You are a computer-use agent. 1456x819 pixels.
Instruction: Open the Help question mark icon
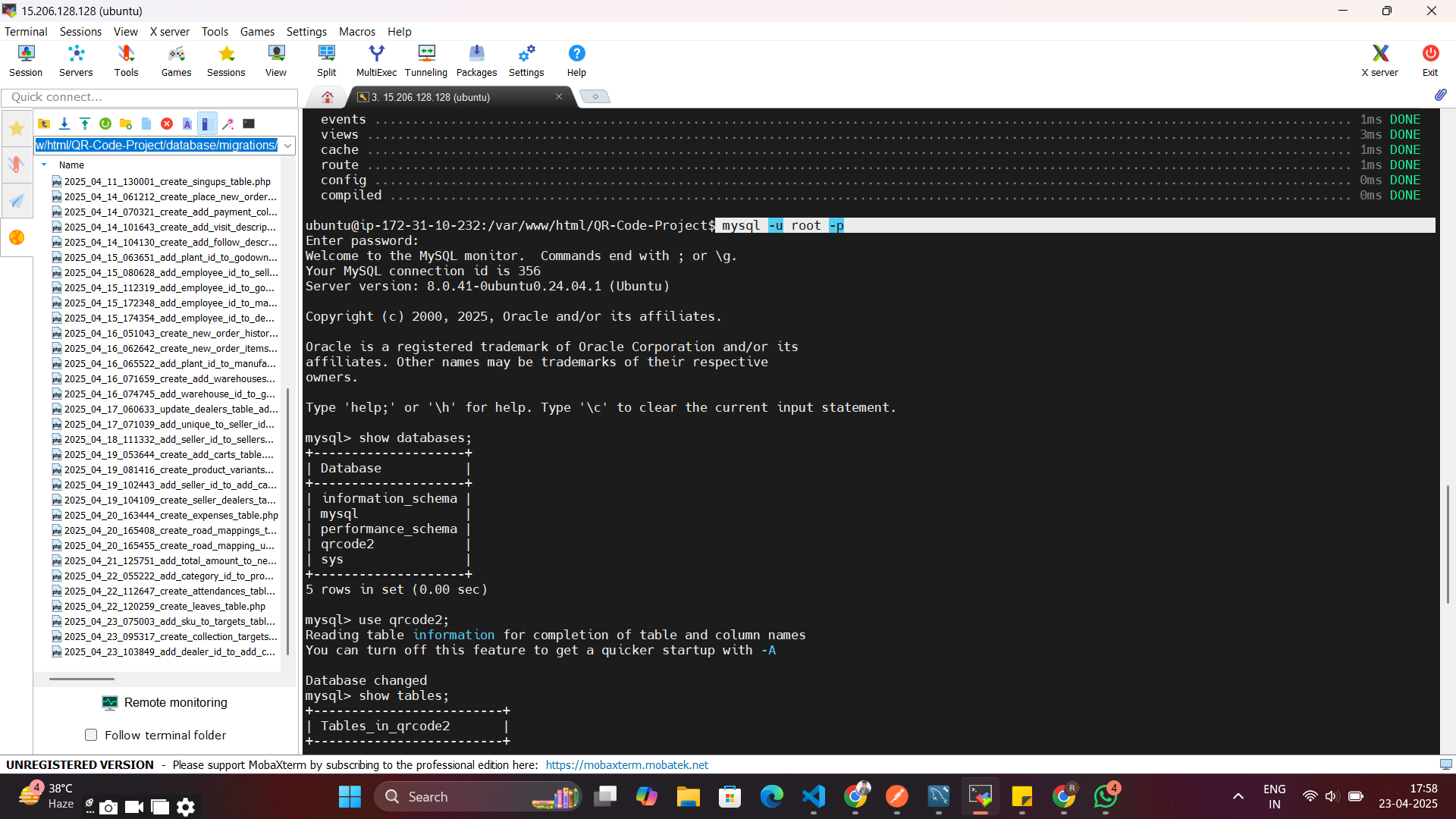click(x=576, y=61)
